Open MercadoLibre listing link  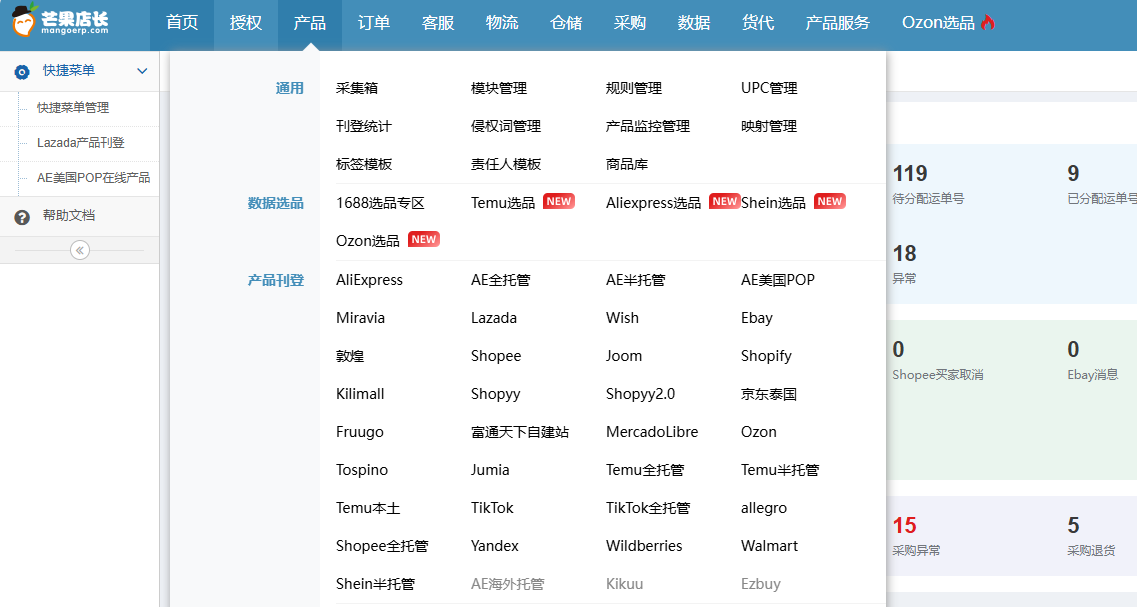[x=652, y=431]
